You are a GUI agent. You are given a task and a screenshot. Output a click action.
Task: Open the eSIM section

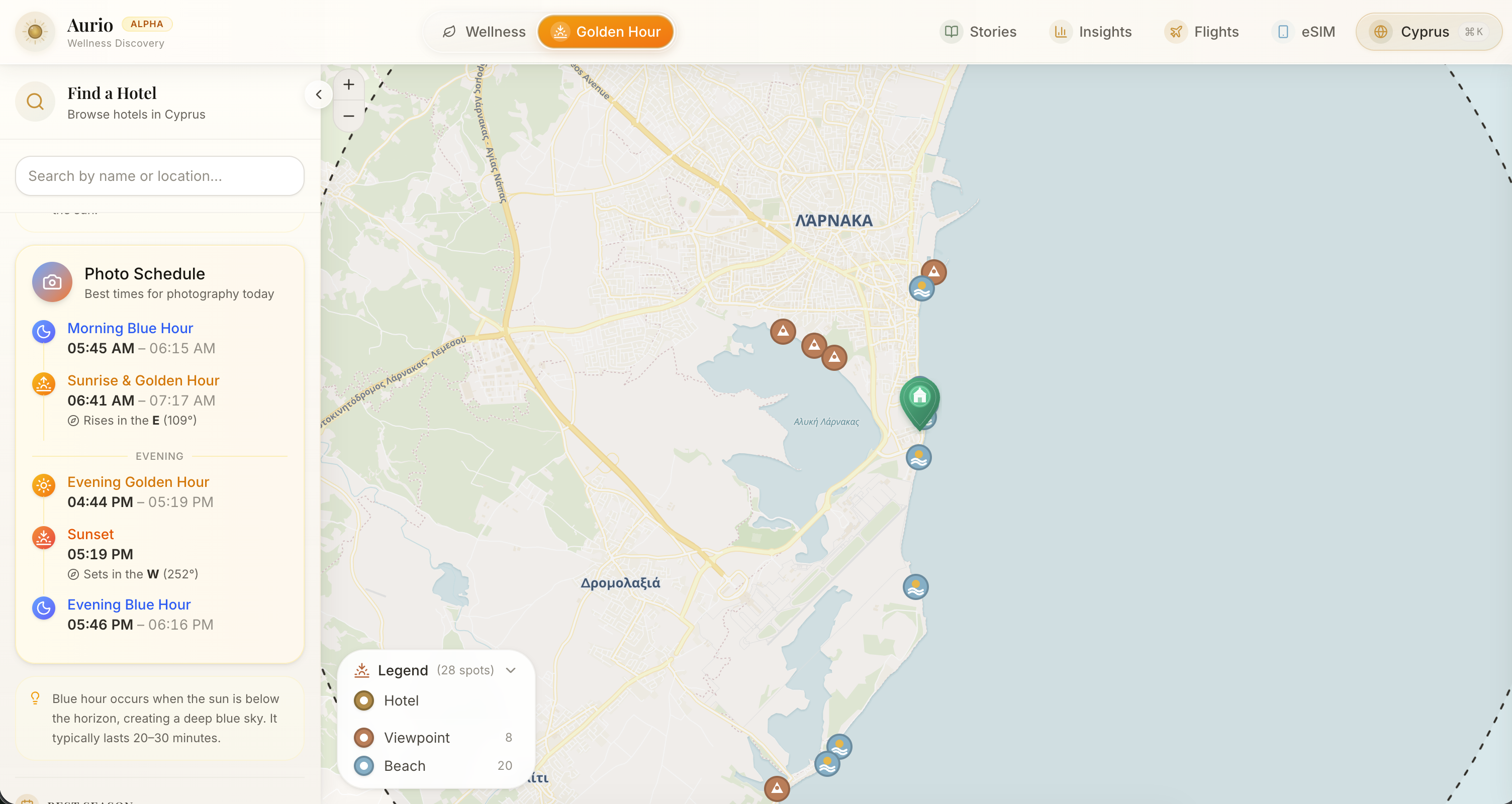[x=1304, y=32]
